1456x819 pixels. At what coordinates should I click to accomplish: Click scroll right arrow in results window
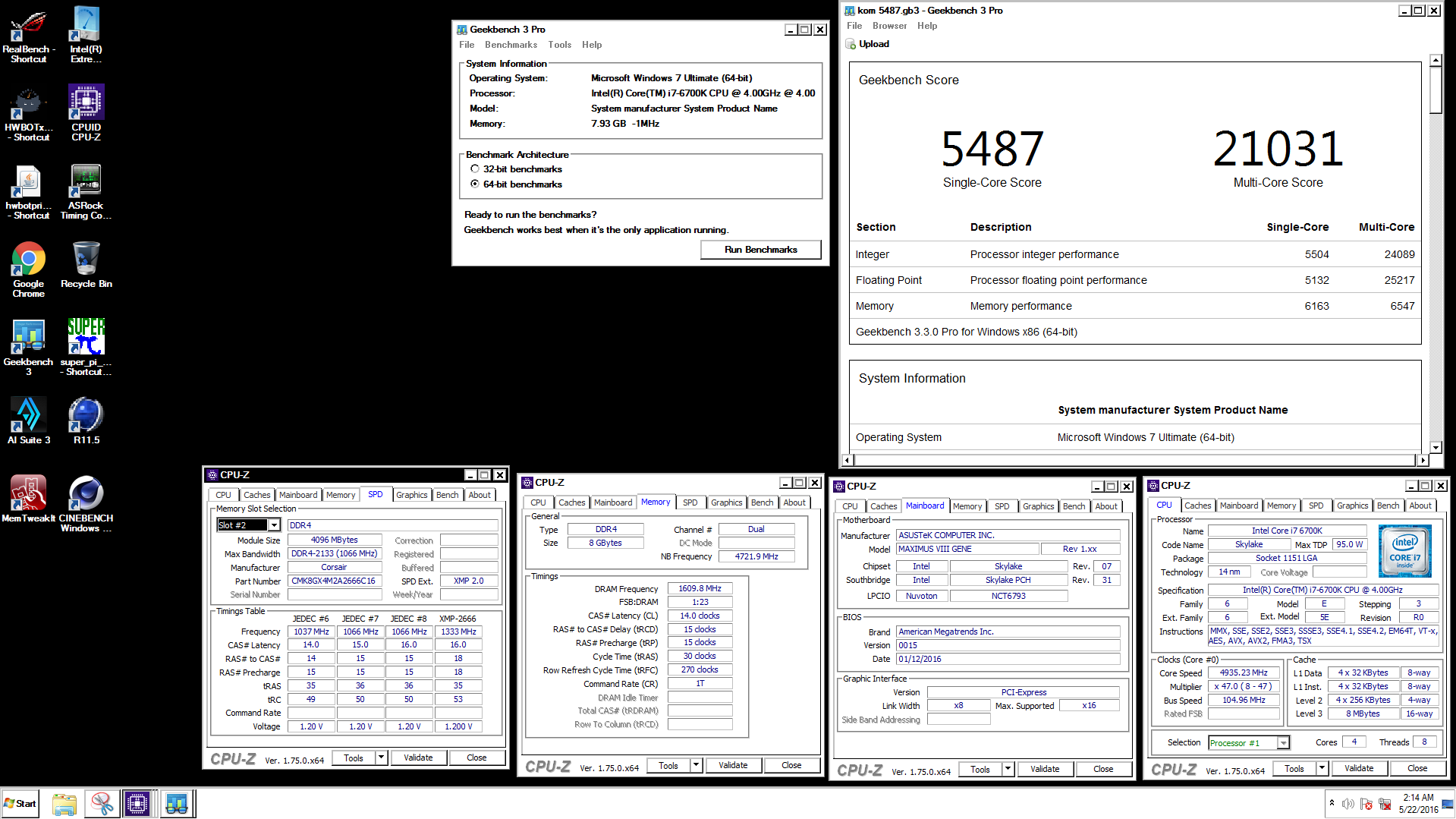click(x=1423, y=460)
